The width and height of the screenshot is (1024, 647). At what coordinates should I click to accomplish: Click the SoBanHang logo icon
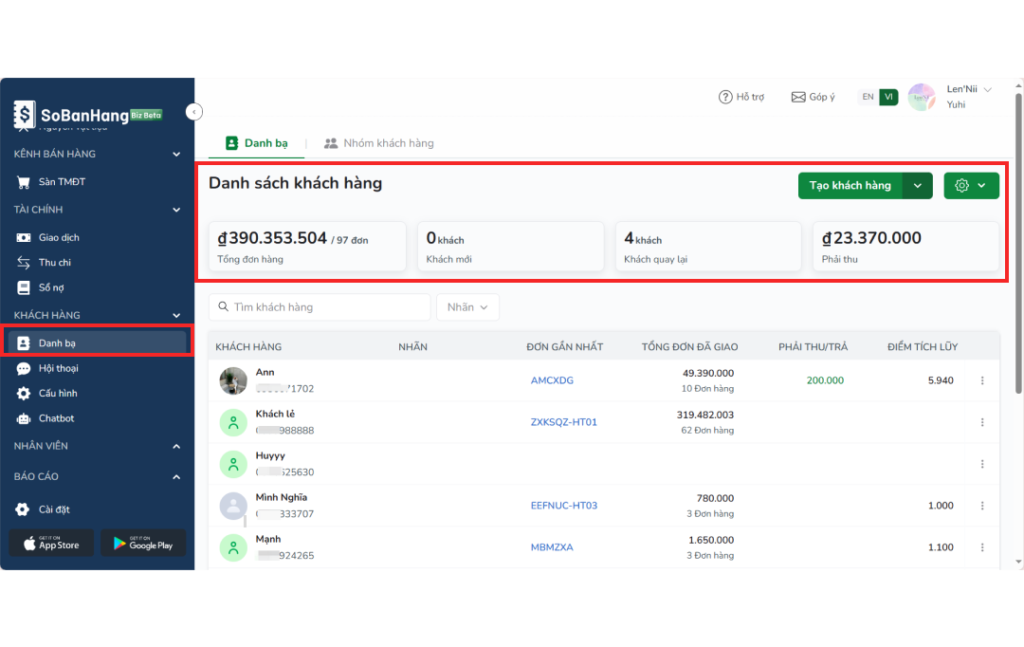click(x=24, y=114)
